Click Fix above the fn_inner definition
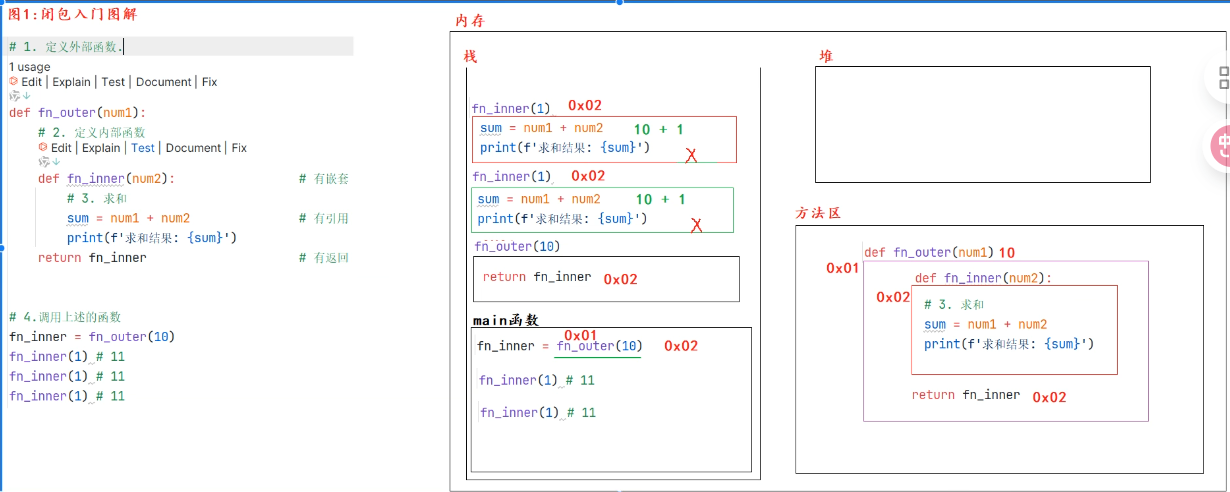This screenshot has height=492, width=1230. (x=239, y=148)
